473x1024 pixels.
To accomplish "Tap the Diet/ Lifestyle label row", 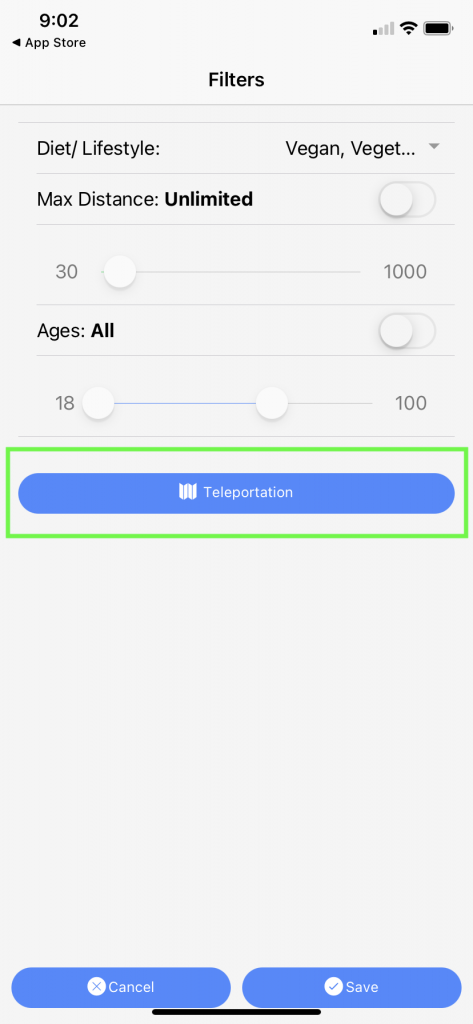I will click(245, 148).
